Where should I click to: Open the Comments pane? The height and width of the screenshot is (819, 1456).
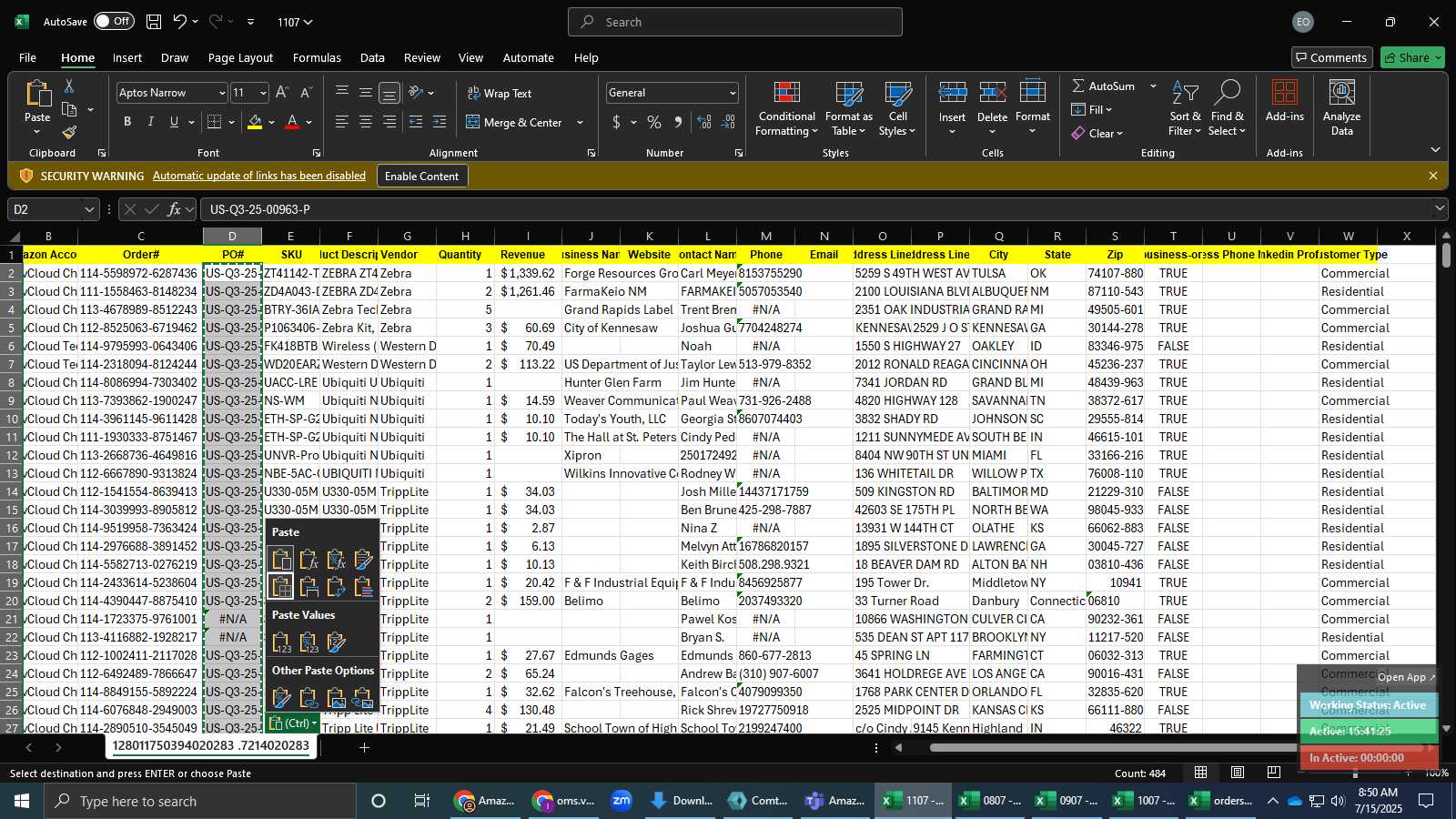tap(1332, 57)
